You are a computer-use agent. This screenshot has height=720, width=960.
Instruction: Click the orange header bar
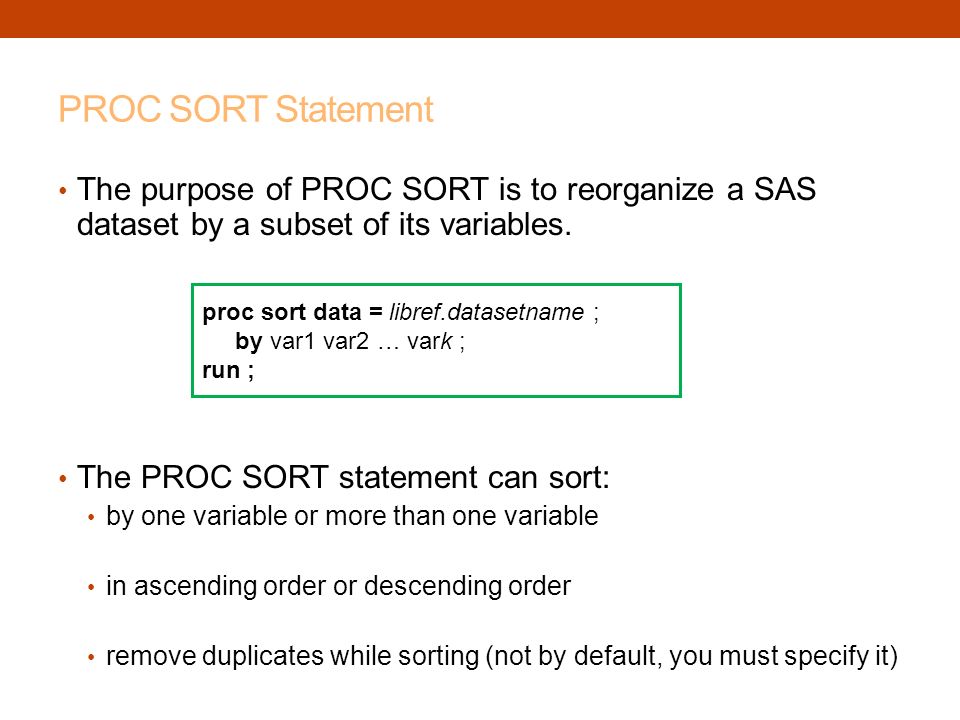480,18
